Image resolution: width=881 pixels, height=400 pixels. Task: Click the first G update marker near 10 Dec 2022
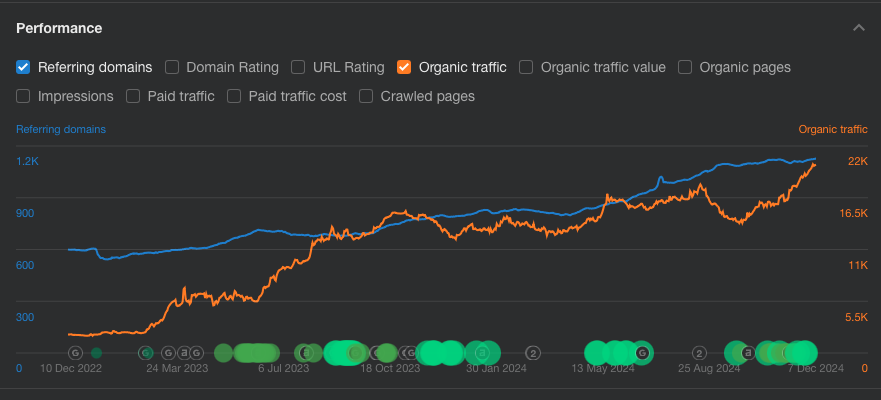[x=75, y=353]
